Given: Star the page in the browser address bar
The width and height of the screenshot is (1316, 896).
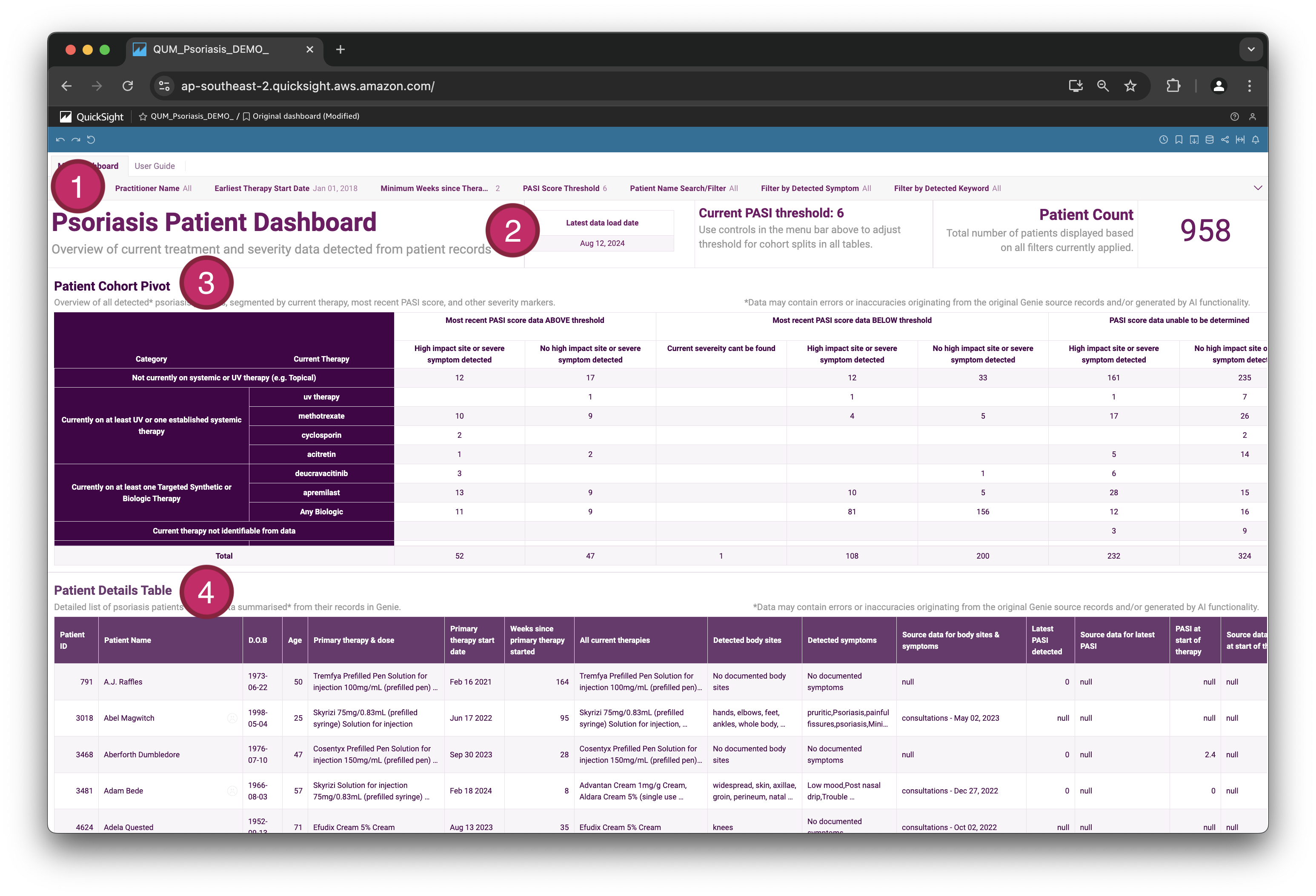Looking at the screenshot, I should click(1130, 86).
